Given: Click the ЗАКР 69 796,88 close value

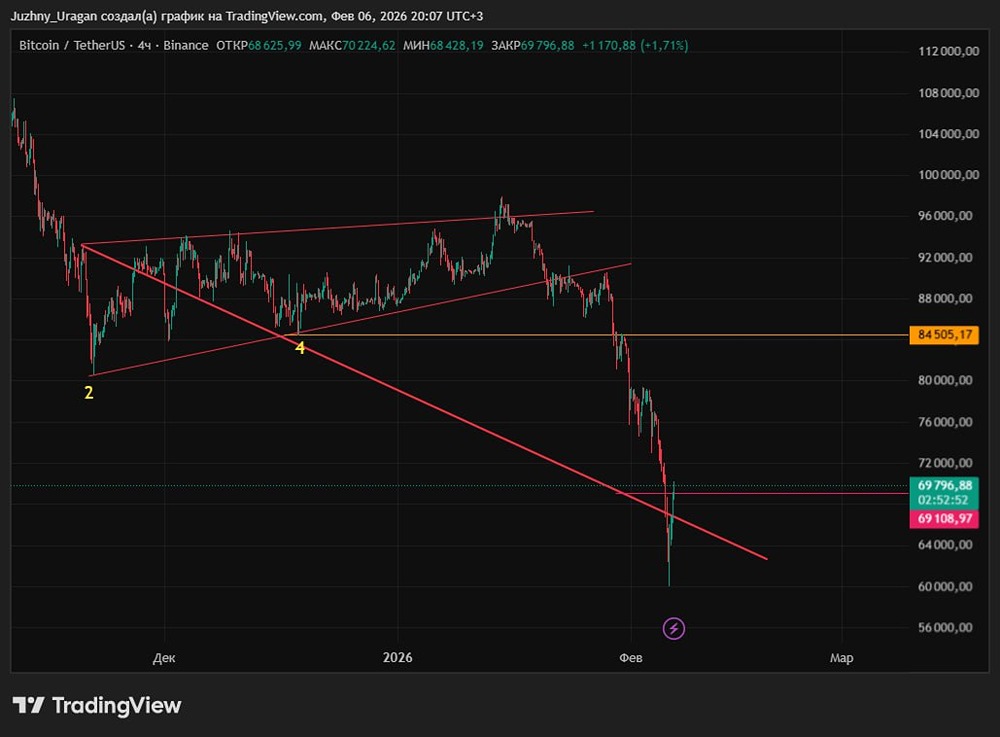Looking at the screenshot, I should click(x=533, y=45).
